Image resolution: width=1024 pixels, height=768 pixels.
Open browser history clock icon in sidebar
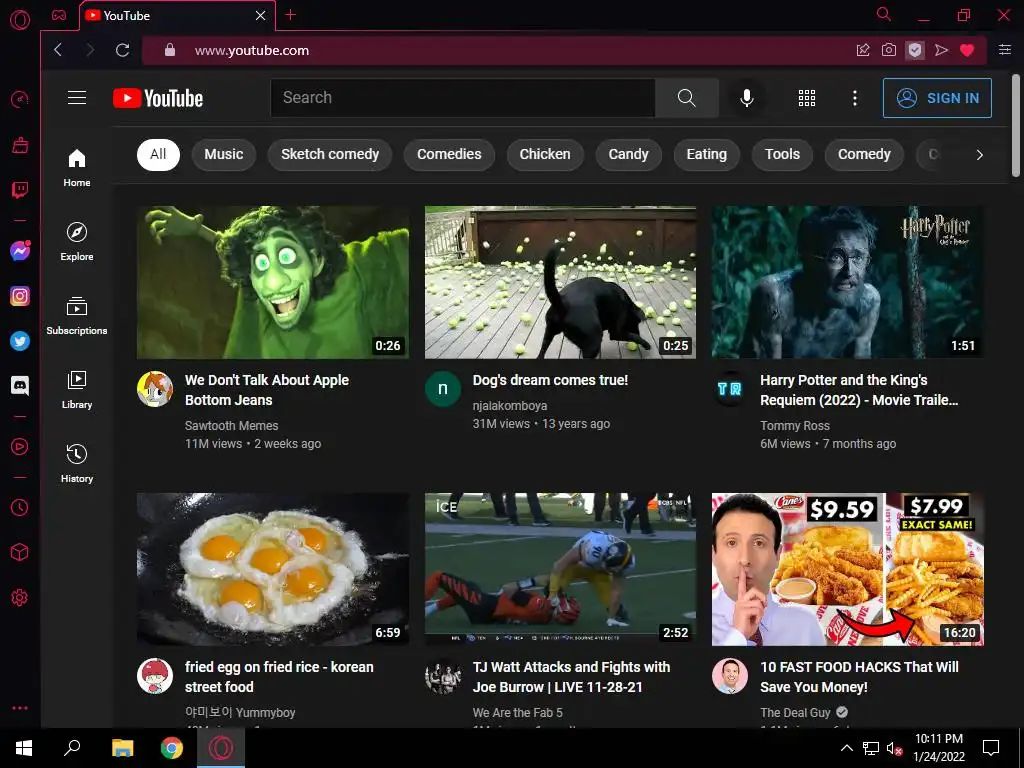click(20, 507)
